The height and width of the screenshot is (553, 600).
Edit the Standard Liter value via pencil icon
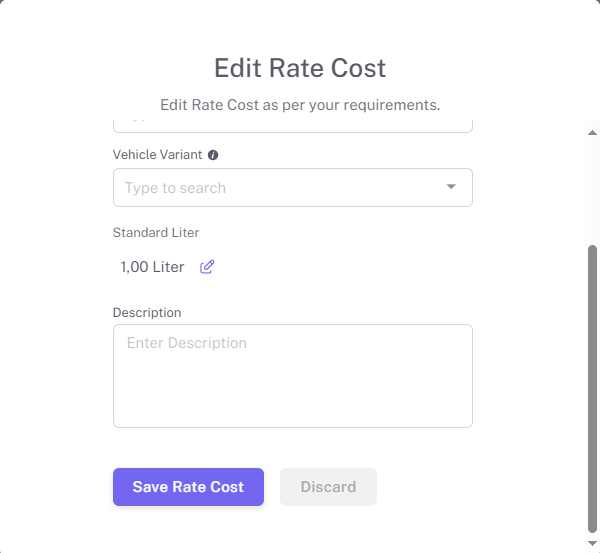pos(207,267)
